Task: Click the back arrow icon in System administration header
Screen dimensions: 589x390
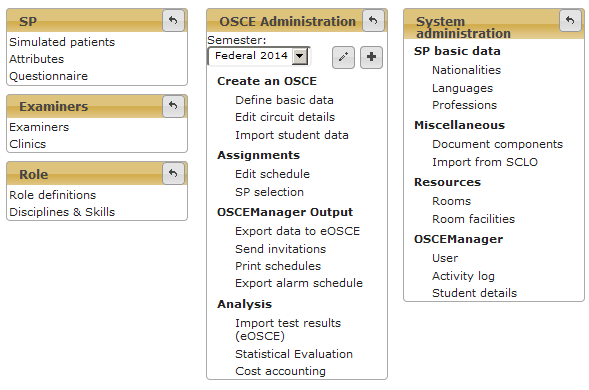Action: click(x=570, y=20)
